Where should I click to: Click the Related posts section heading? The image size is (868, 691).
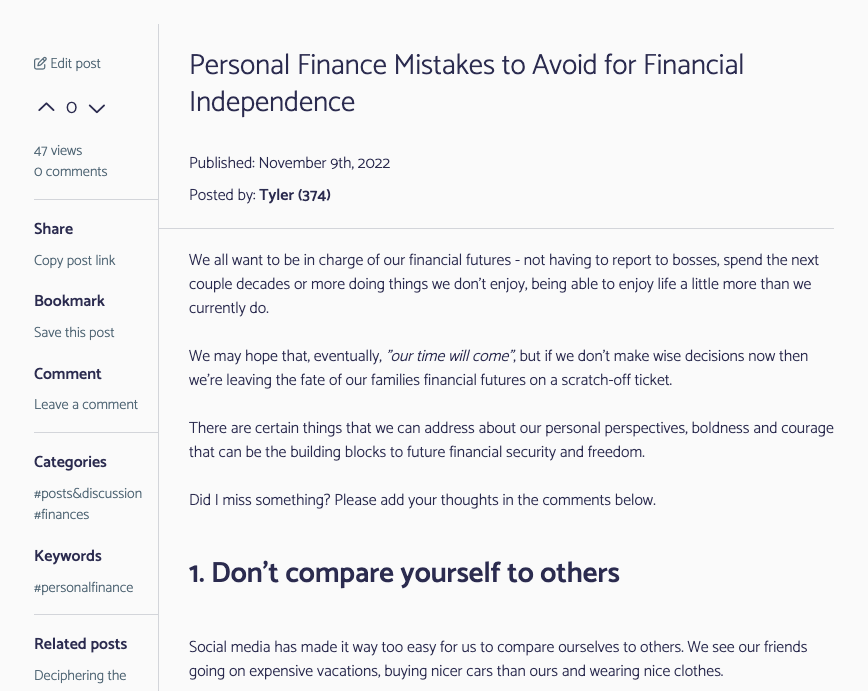tap(81, 644)
